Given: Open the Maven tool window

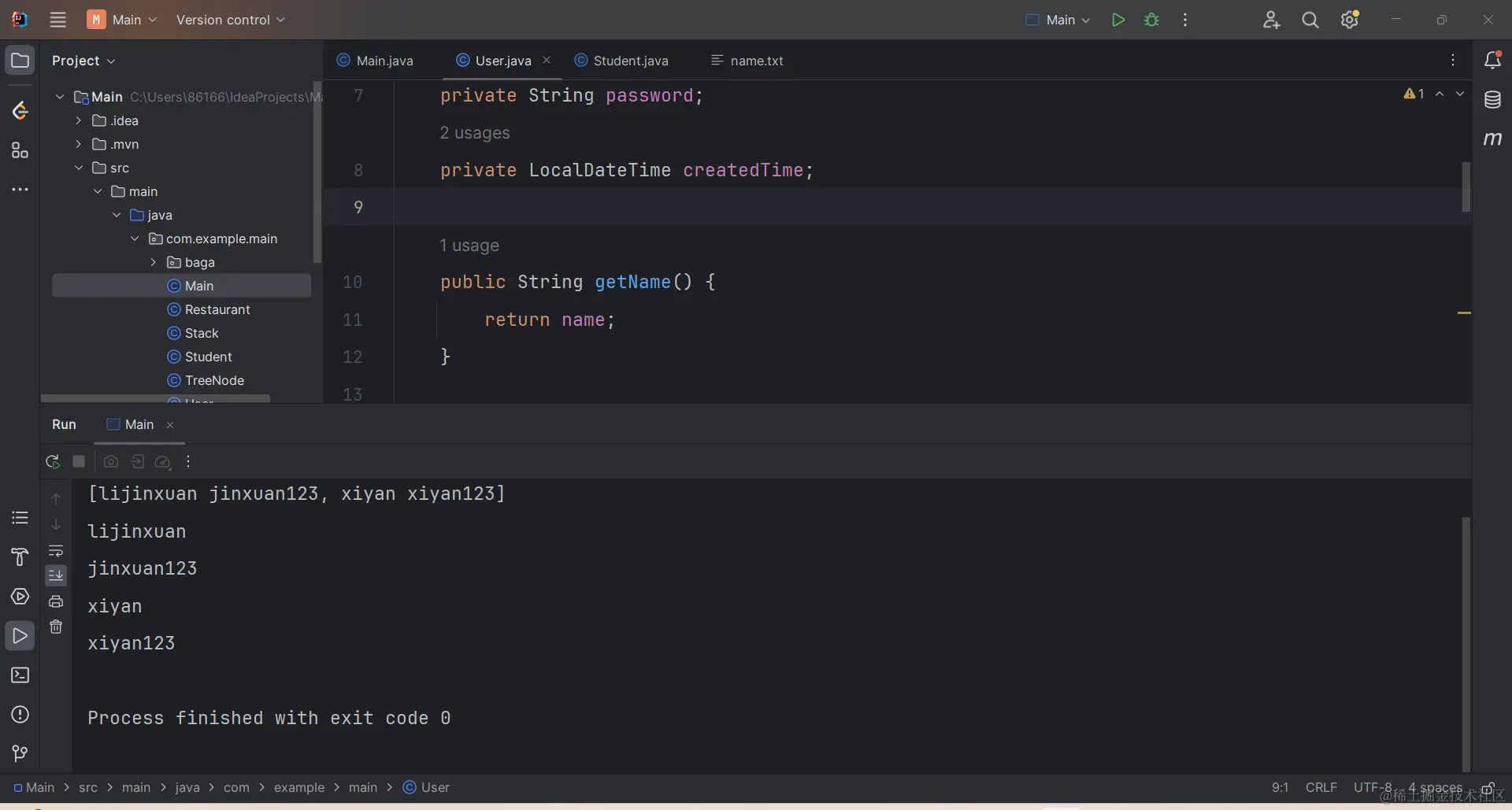Looking at the screenshot, I should click(1492, 139).
